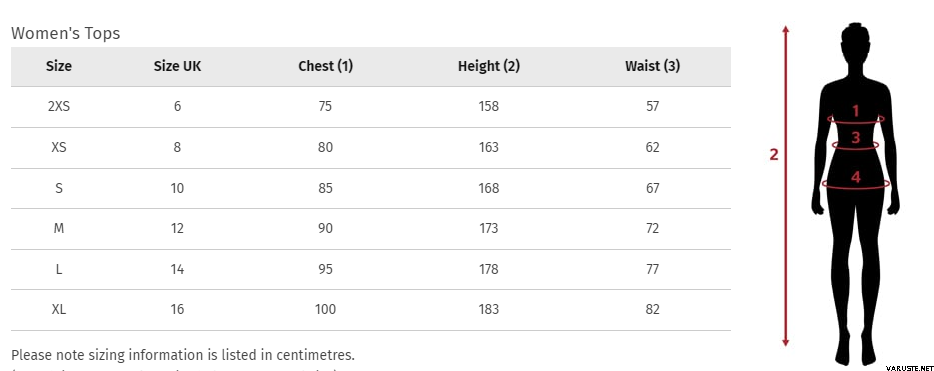Viewport: 934px width, 371px height.
Task: Click the hip marker 4 on silhouette
Action: (x=856, y=177)
